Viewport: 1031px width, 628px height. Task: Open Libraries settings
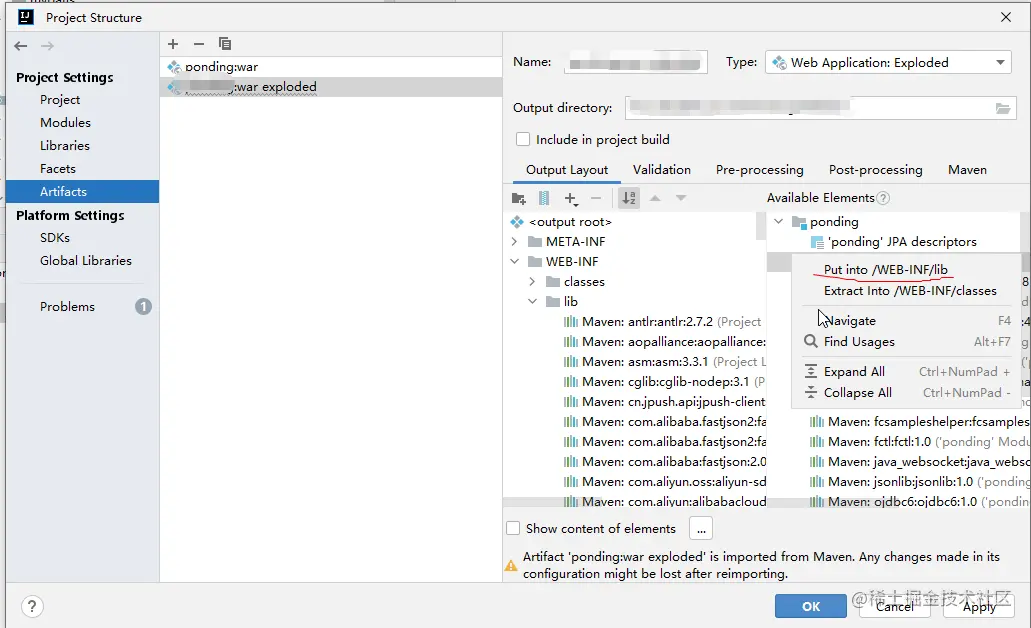(x=64, y=146)
